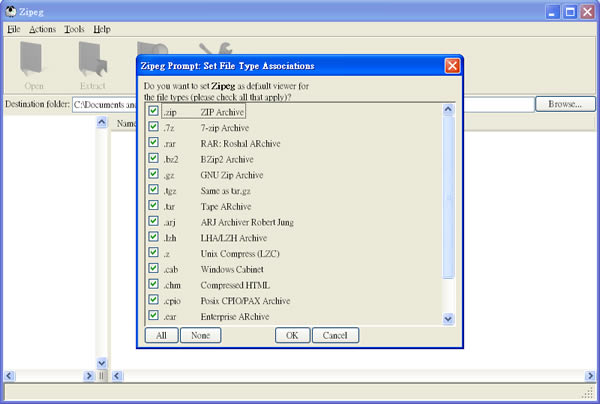Click the None button in dialog

pos(201,336)
